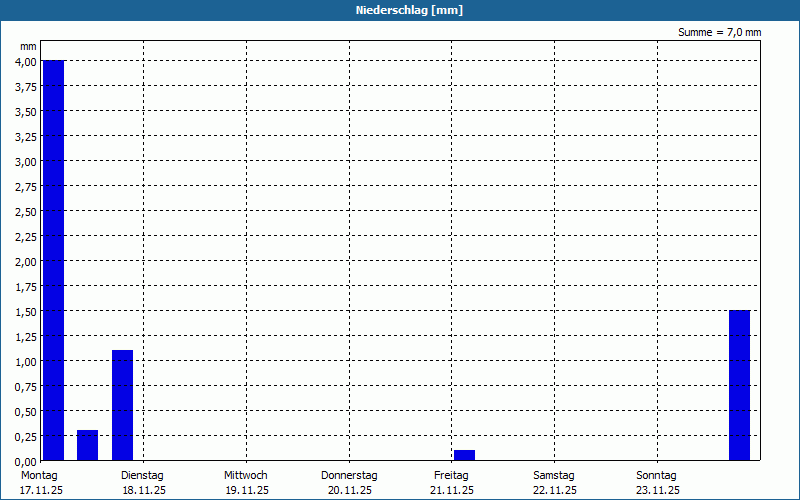The height and width of the screenshot is (500, 800).
Task: Select the 1,10 mm bar before Dienstag
Action: (122, 405)
